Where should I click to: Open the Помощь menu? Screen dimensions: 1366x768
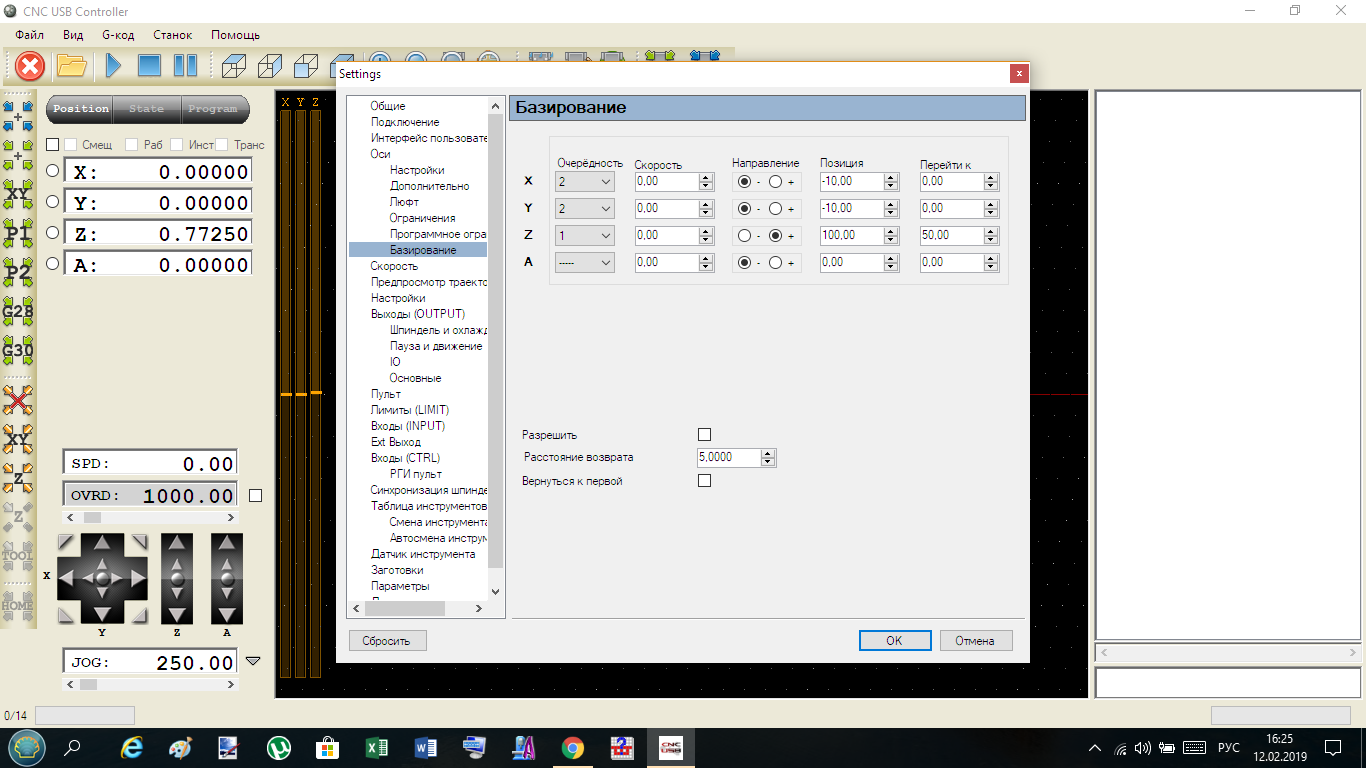click(x=236, y=35)
